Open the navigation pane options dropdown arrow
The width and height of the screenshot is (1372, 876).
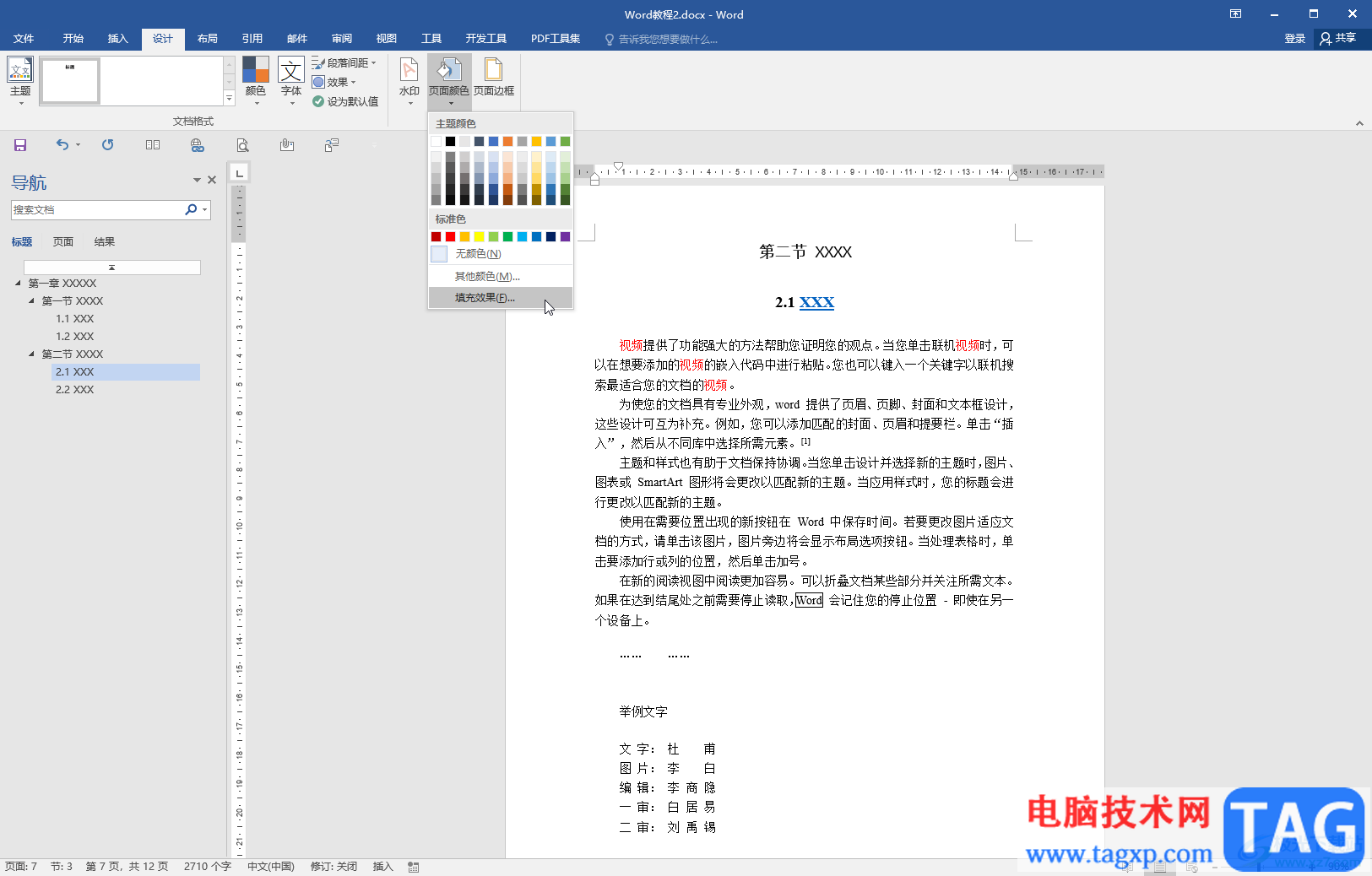click(197, 180)
